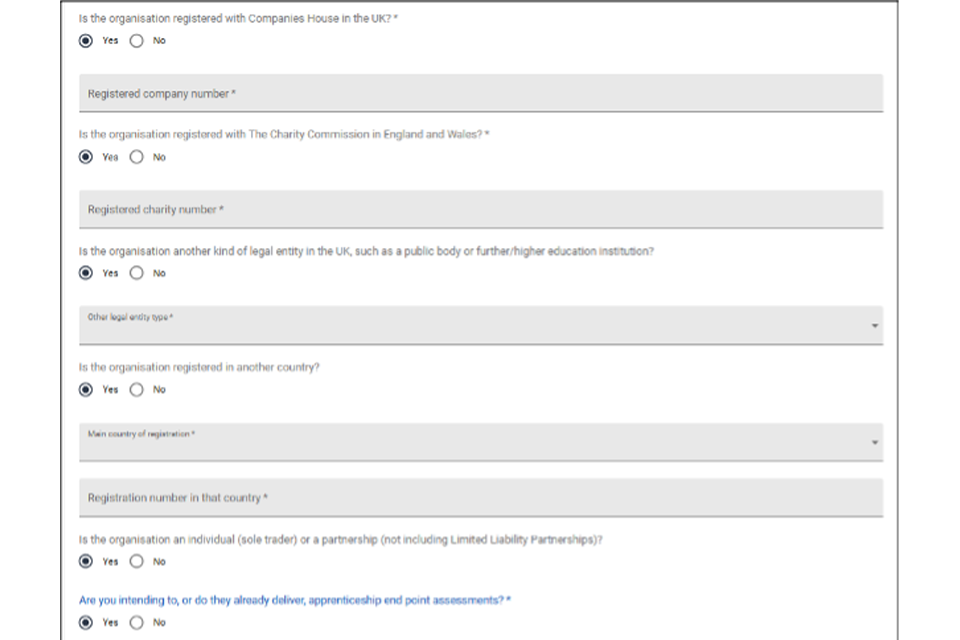Viewport: 960px width, 640px height.
Task: Choose No for apprenticeship end point assessments
Action: pyautogui.click(x=136, y=622)
